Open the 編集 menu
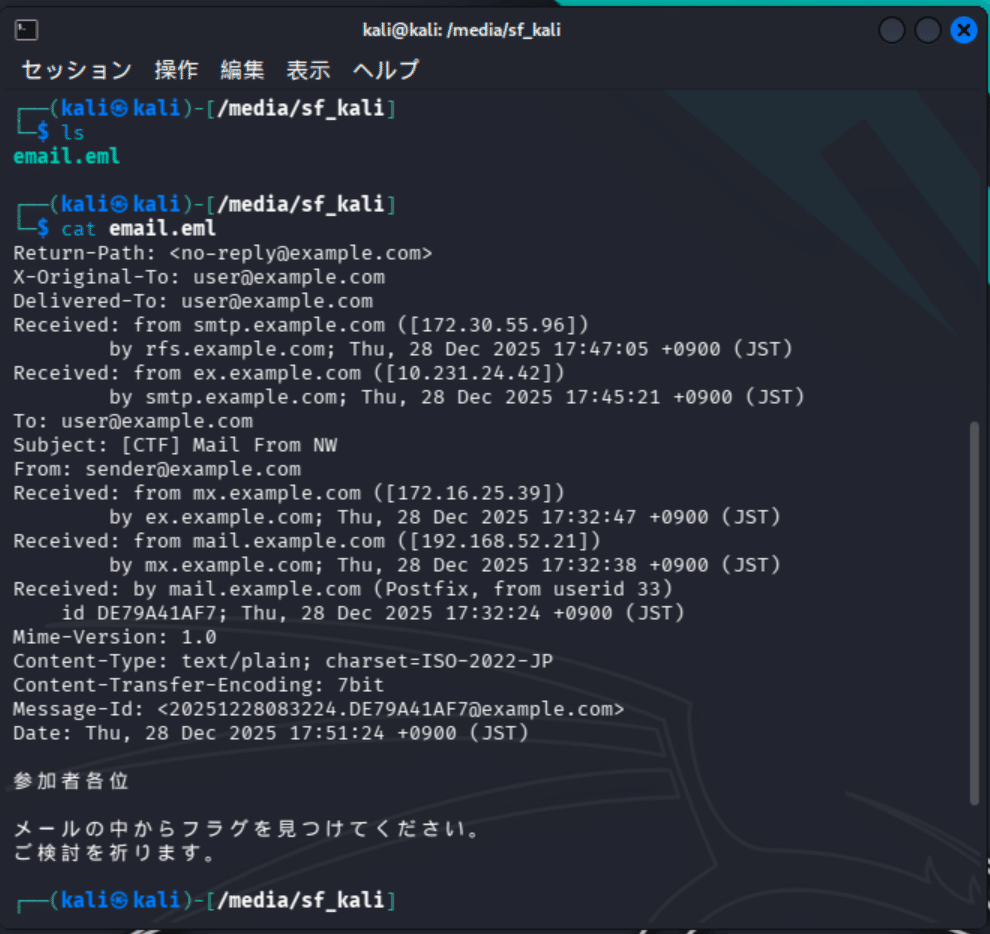This screenshot has width=990, height=934. (x=243, y=70)
